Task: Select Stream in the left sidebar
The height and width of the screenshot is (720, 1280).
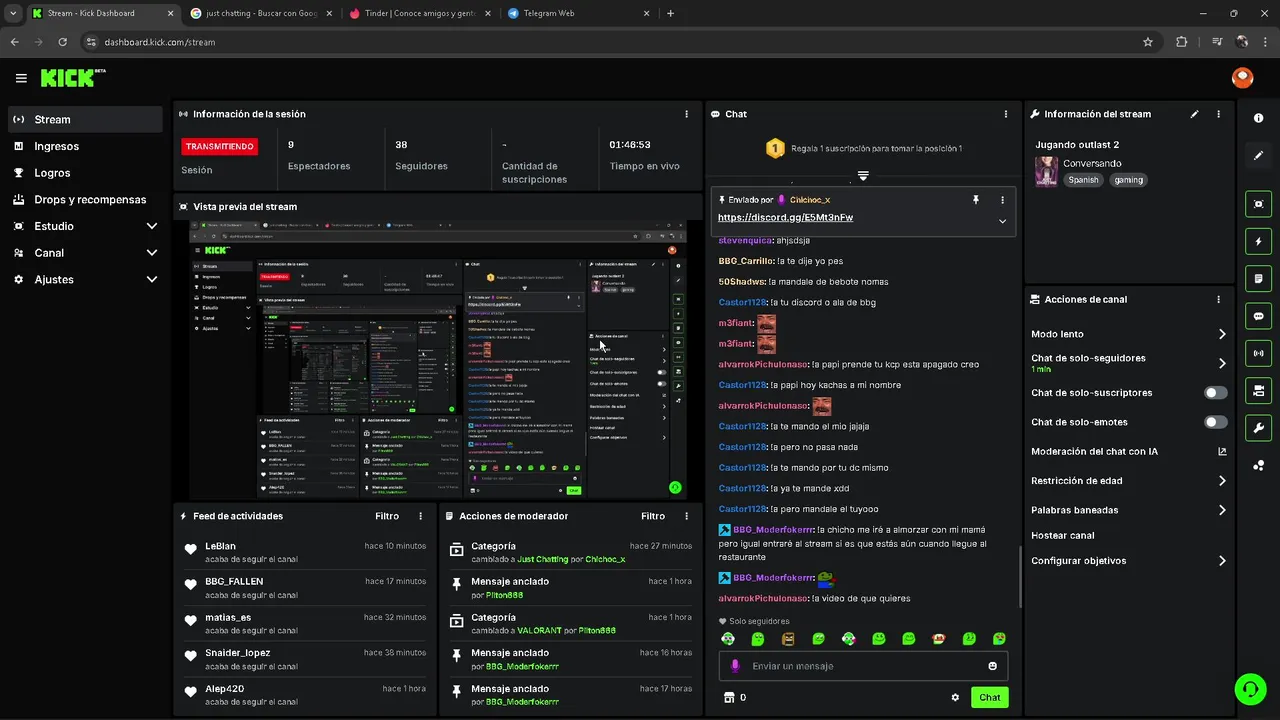Action: pos(85,119)
